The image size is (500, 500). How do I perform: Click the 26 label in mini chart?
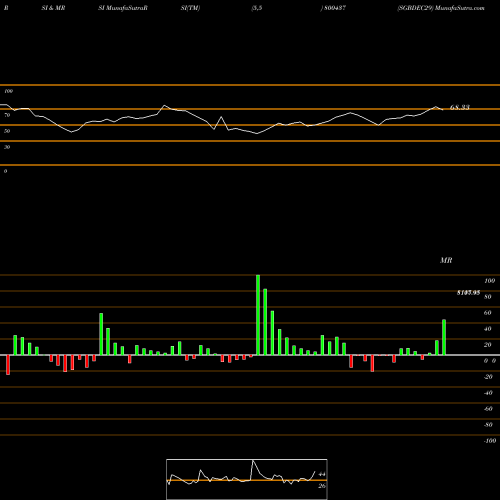[322, 486]
